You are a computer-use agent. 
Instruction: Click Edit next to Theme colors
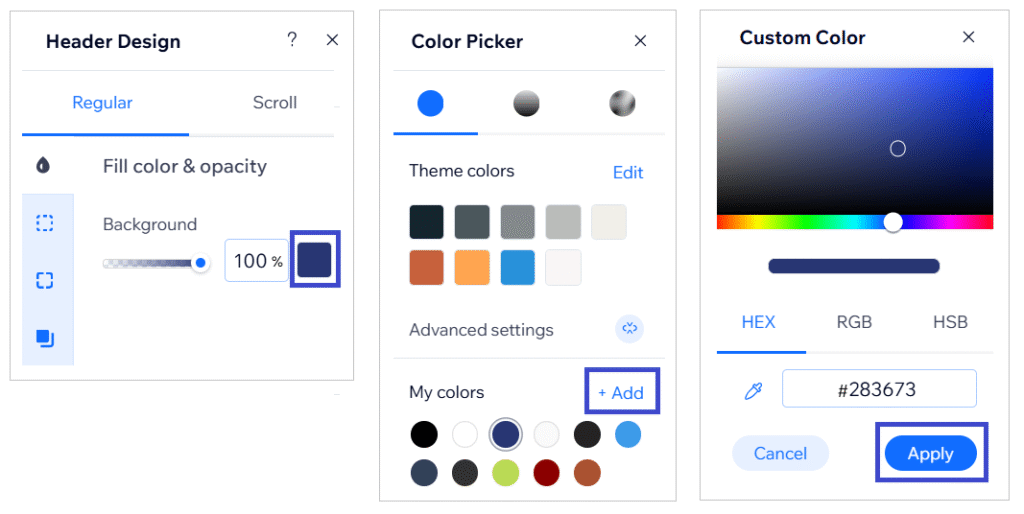pyautogui.click(x=628, y=172)
